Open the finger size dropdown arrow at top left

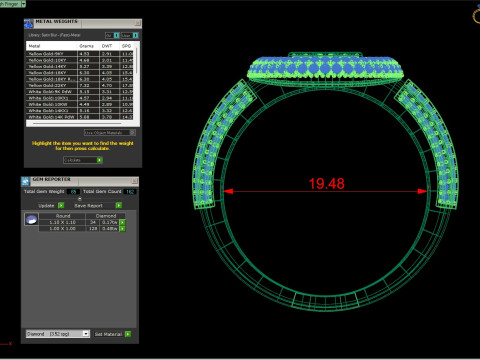pos(23,4)
